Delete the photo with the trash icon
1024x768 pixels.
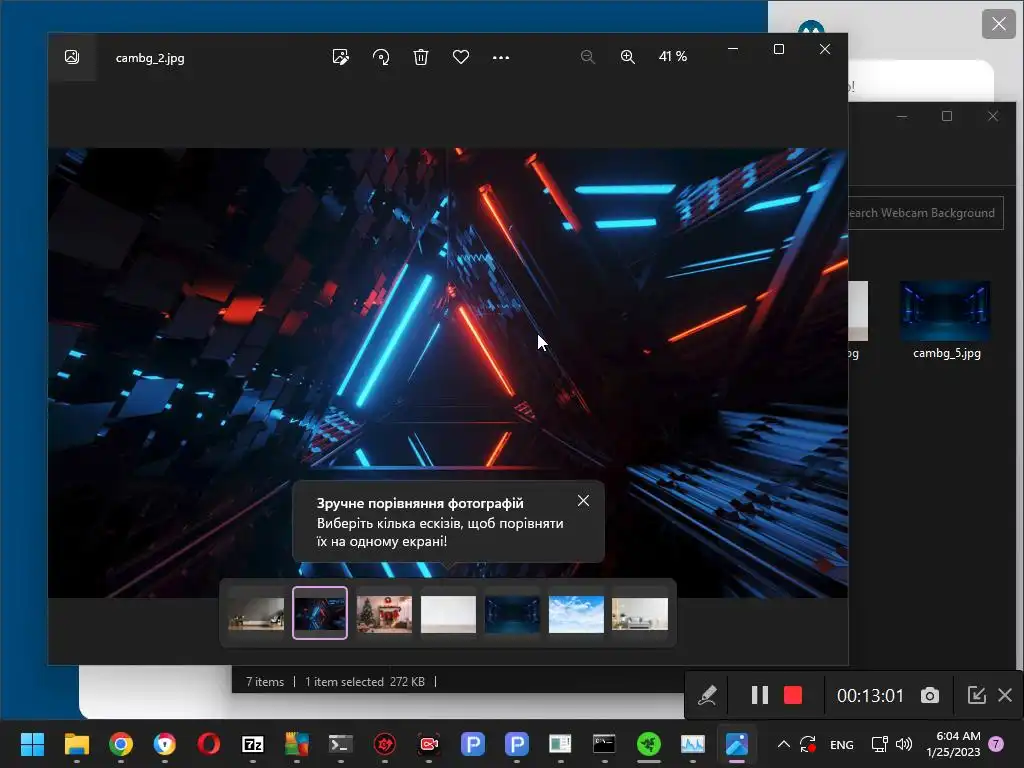point(421,57)
